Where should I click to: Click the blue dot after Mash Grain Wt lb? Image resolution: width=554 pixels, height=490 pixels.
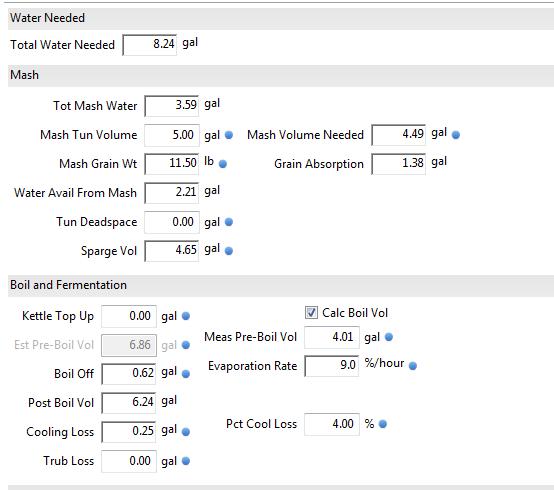click(223, 164)
